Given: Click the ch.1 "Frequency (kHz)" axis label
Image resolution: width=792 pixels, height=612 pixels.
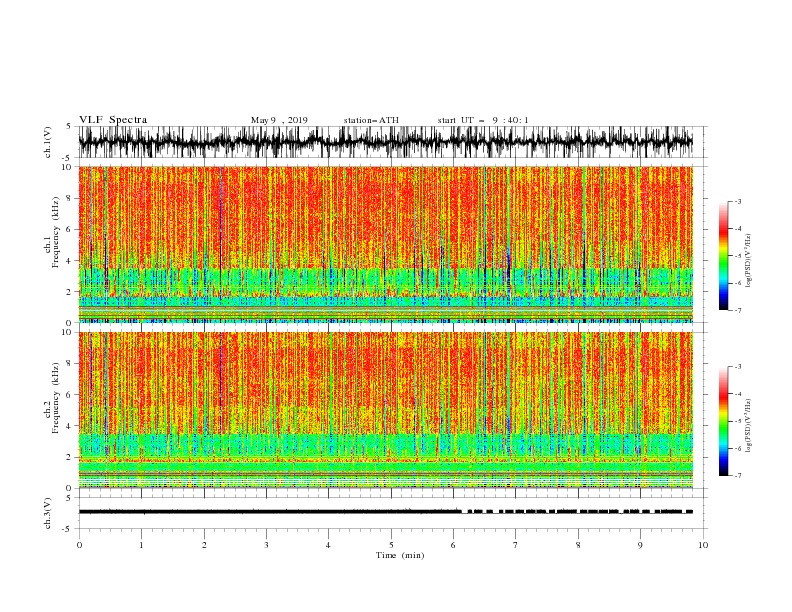Looking at the screenshot, I should [56, 232].
